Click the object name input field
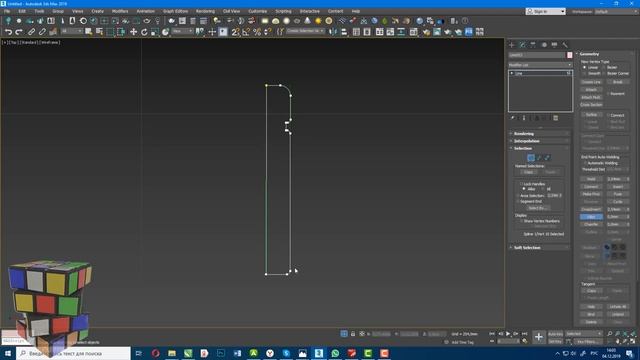 point(537,55)
